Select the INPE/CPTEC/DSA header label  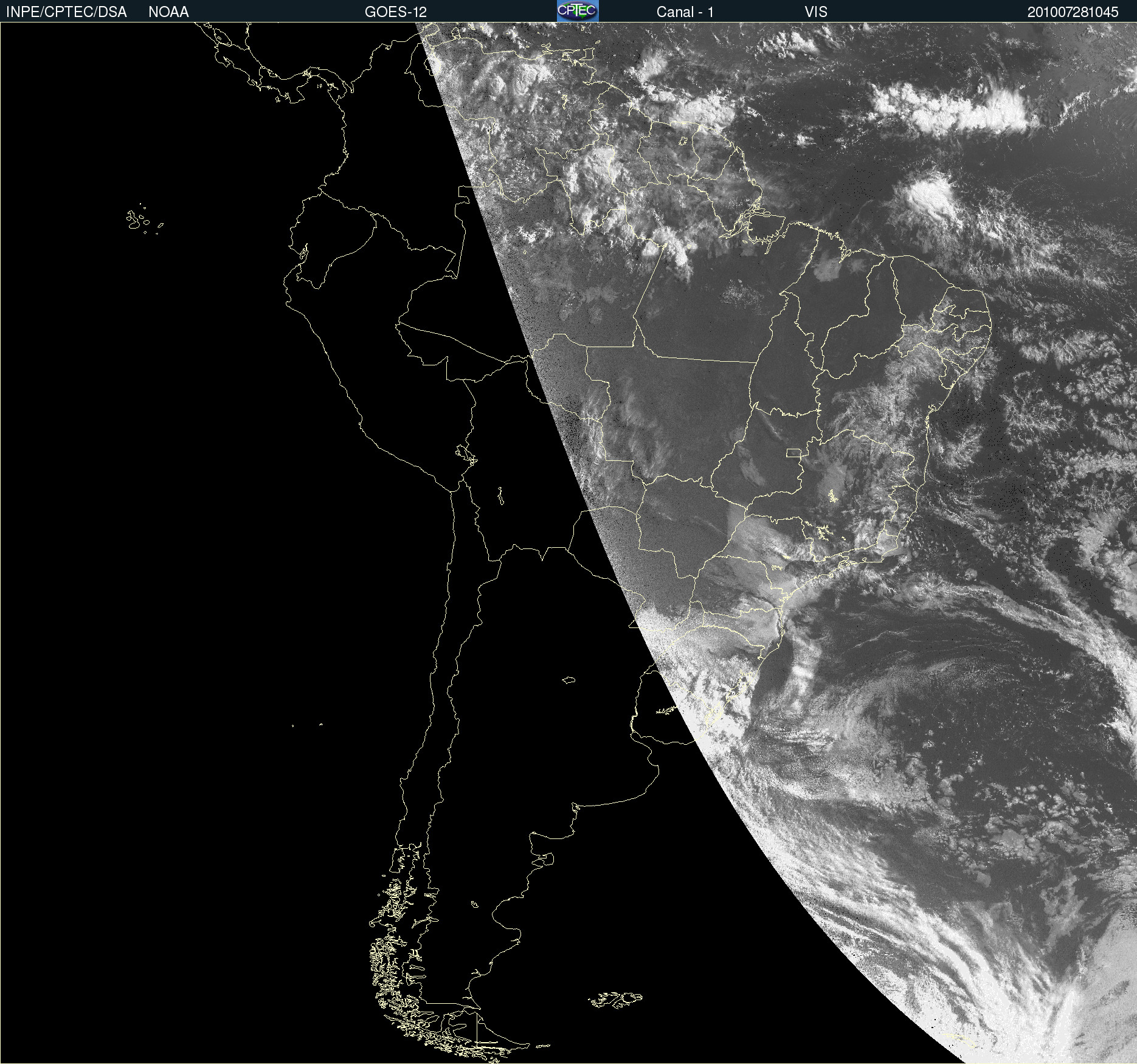pos(66,12)
